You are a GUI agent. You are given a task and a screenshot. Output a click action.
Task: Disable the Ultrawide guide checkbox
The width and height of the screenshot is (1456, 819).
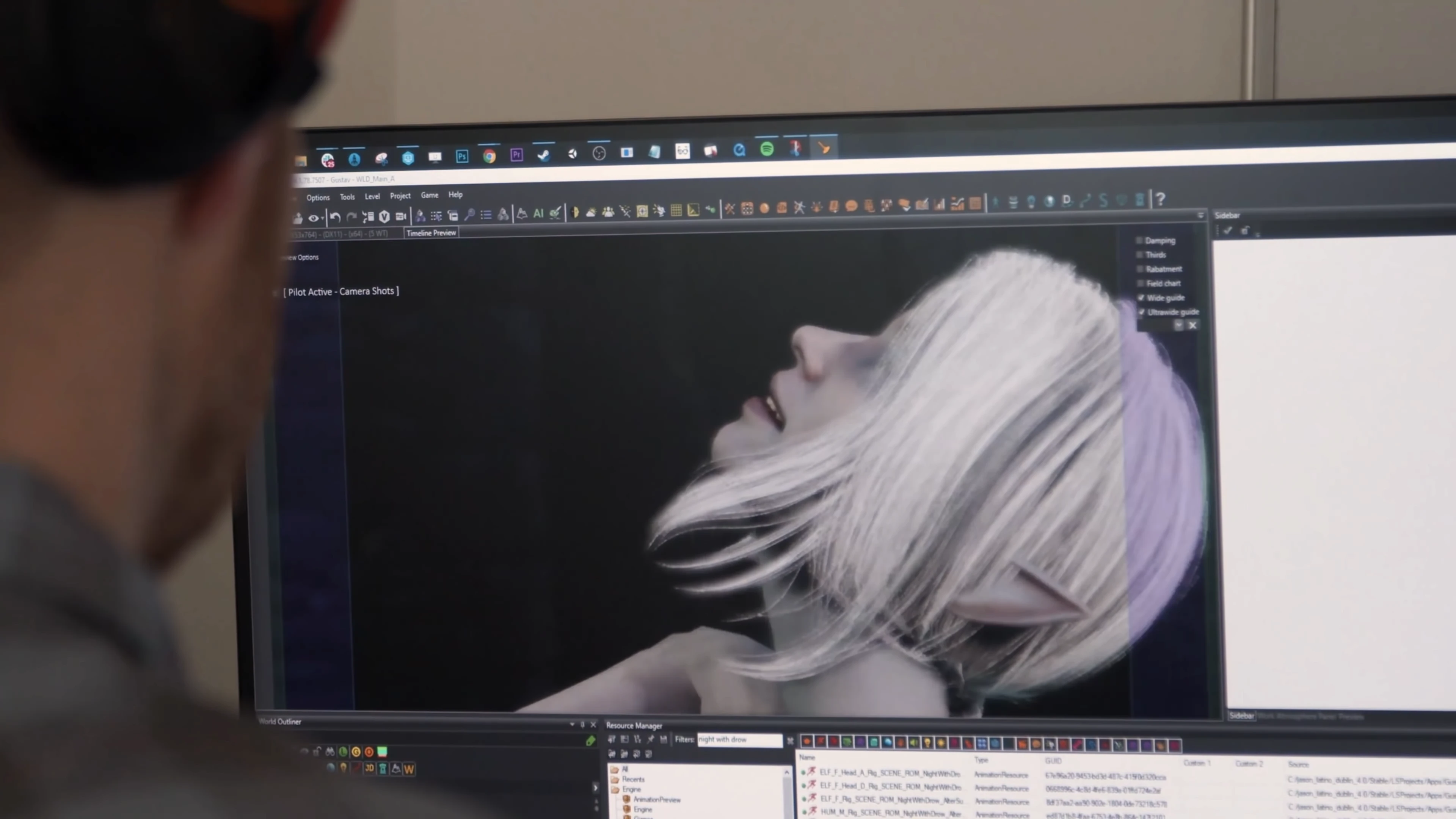(x=1142, y=312)
